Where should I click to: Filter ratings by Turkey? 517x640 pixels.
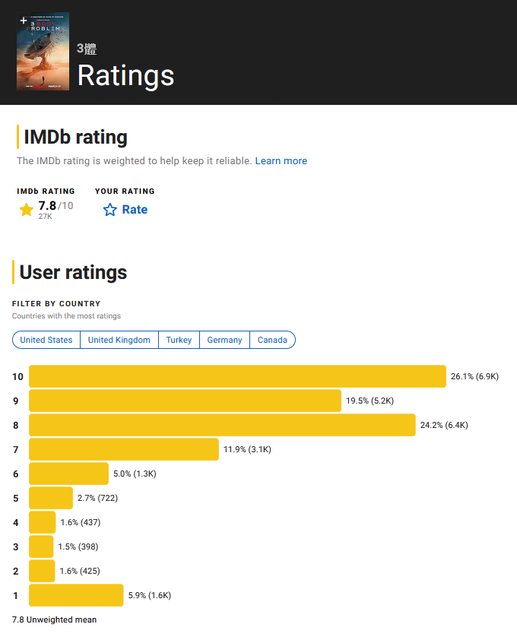pos(179,340)
